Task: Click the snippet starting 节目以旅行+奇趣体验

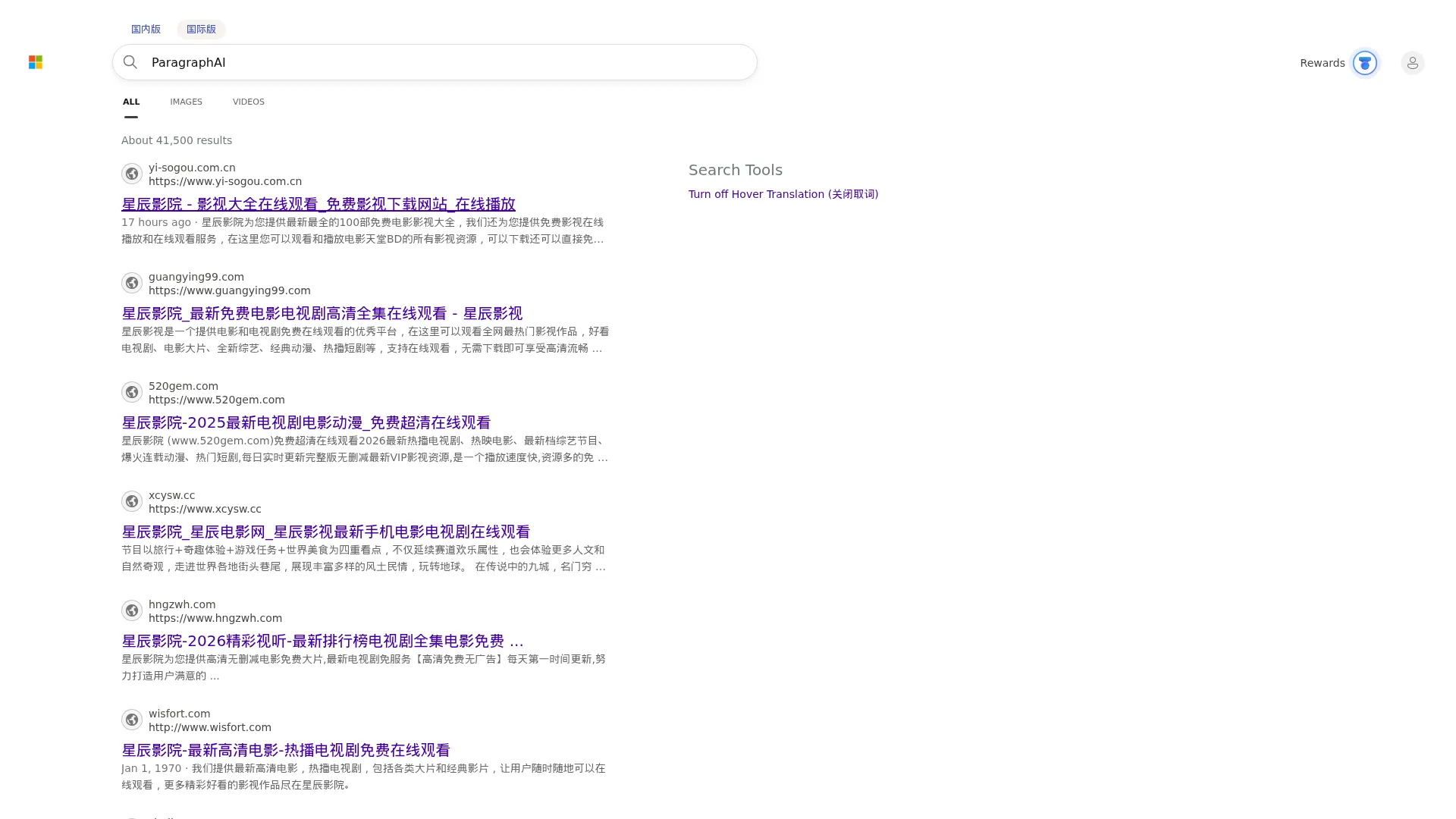Action: 363,558
